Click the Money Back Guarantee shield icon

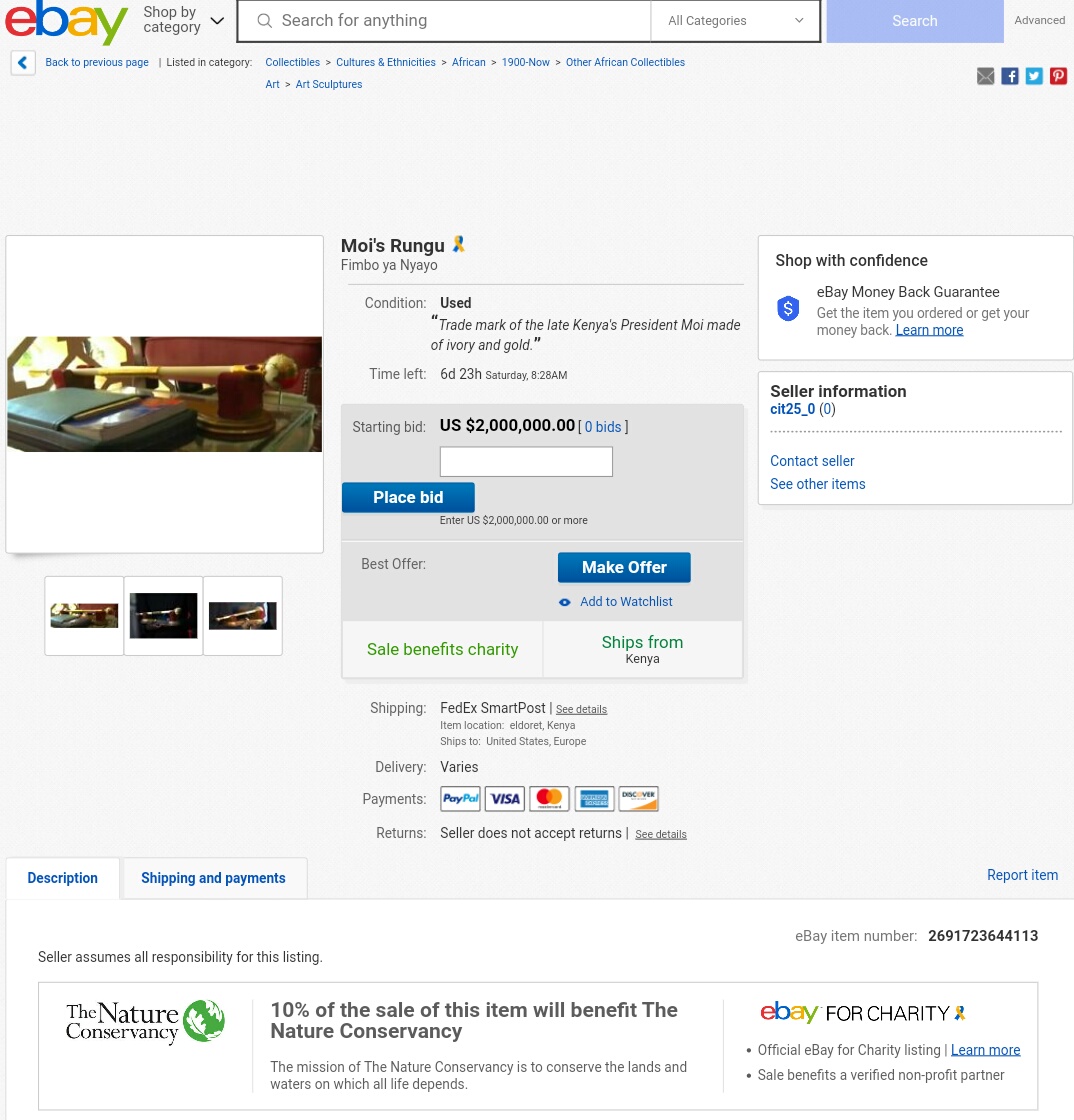pos(788,309)
